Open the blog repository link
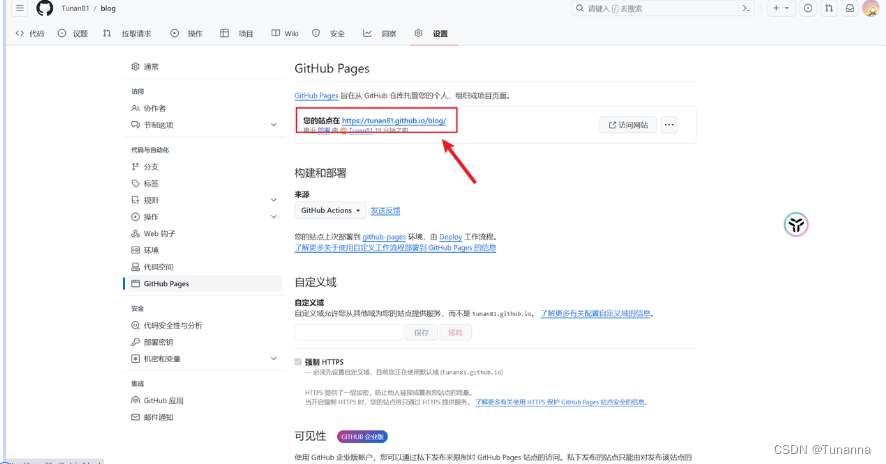Image resolution: width=886 pixels, height=464 pixels. click(x=108, y=8)
